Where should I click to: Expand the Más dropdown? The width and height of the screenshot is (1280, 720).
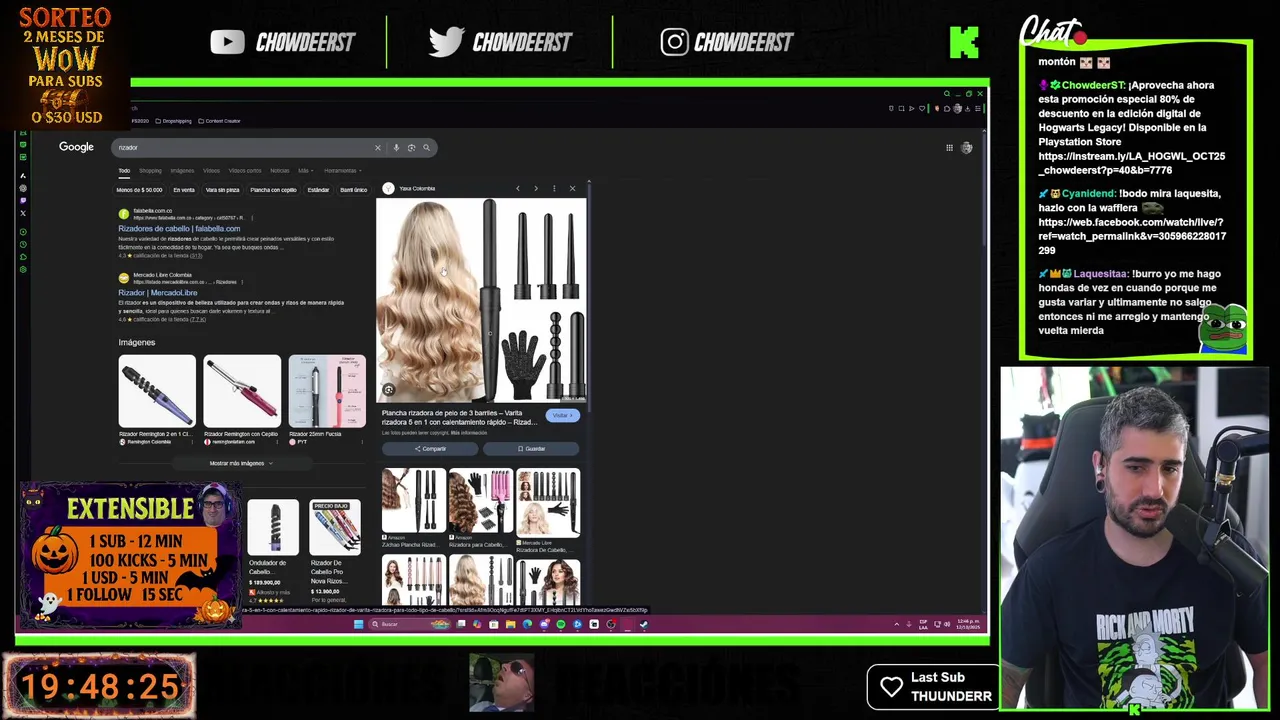coord(304,170)
